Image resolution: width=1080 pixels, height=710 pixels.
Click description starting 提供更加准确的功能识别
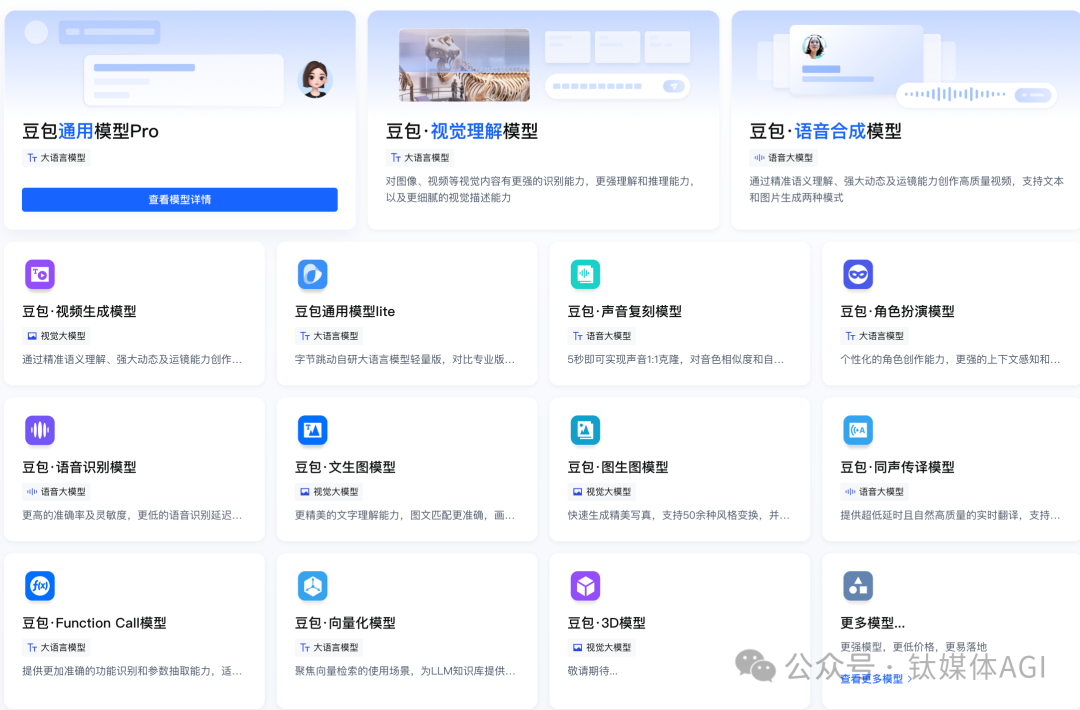pyautogui.click(x=132, y=671)
